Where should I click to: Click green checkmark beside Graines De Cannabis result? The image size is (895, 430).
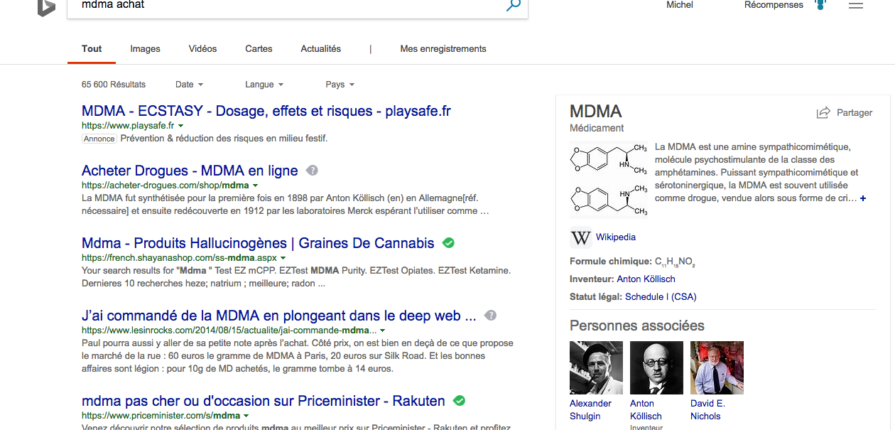tap(449, 243)
